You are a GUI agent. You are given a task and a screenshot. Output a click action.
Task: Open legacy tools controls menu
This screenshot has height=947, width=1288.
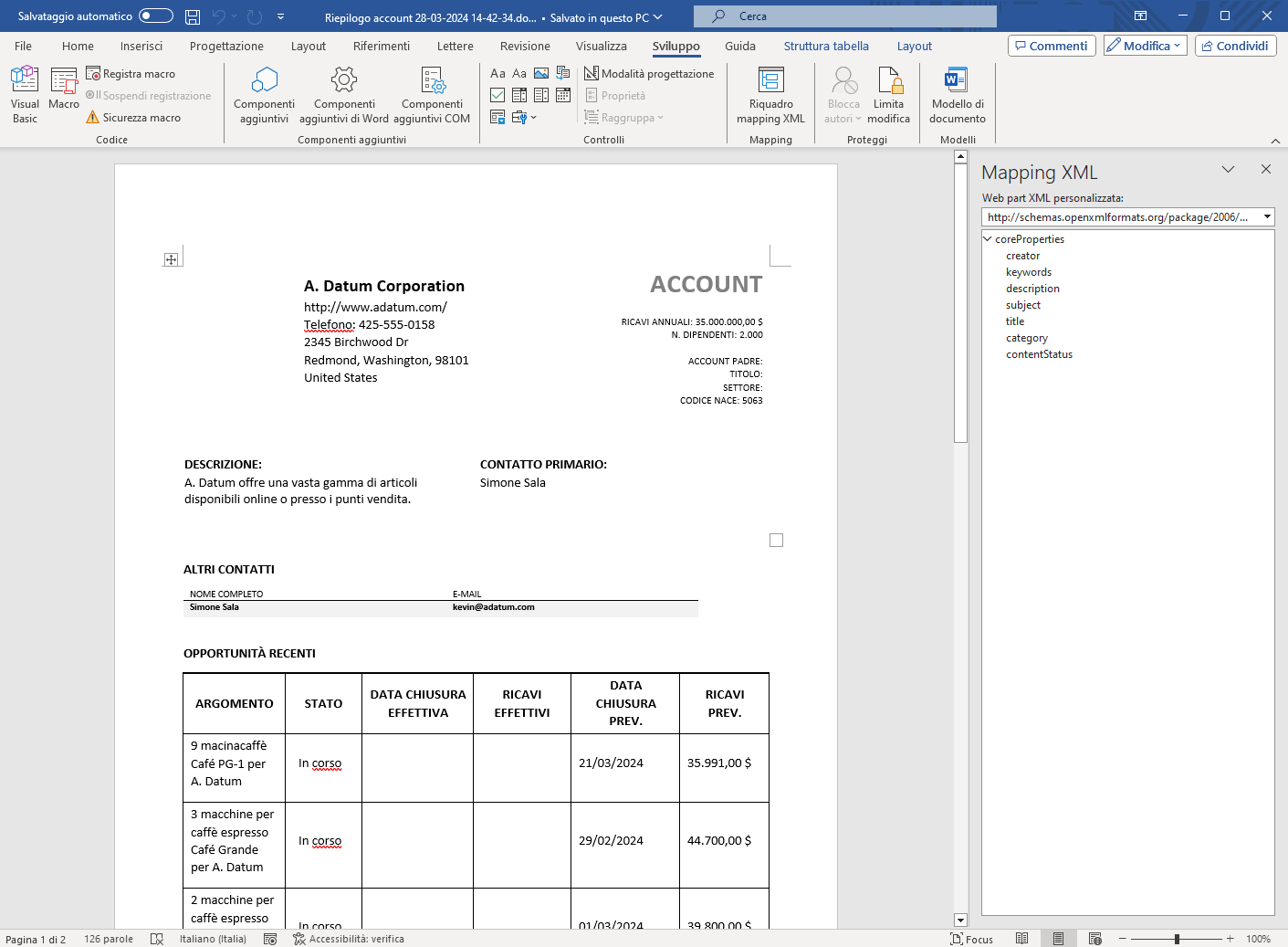pos(524,117)
